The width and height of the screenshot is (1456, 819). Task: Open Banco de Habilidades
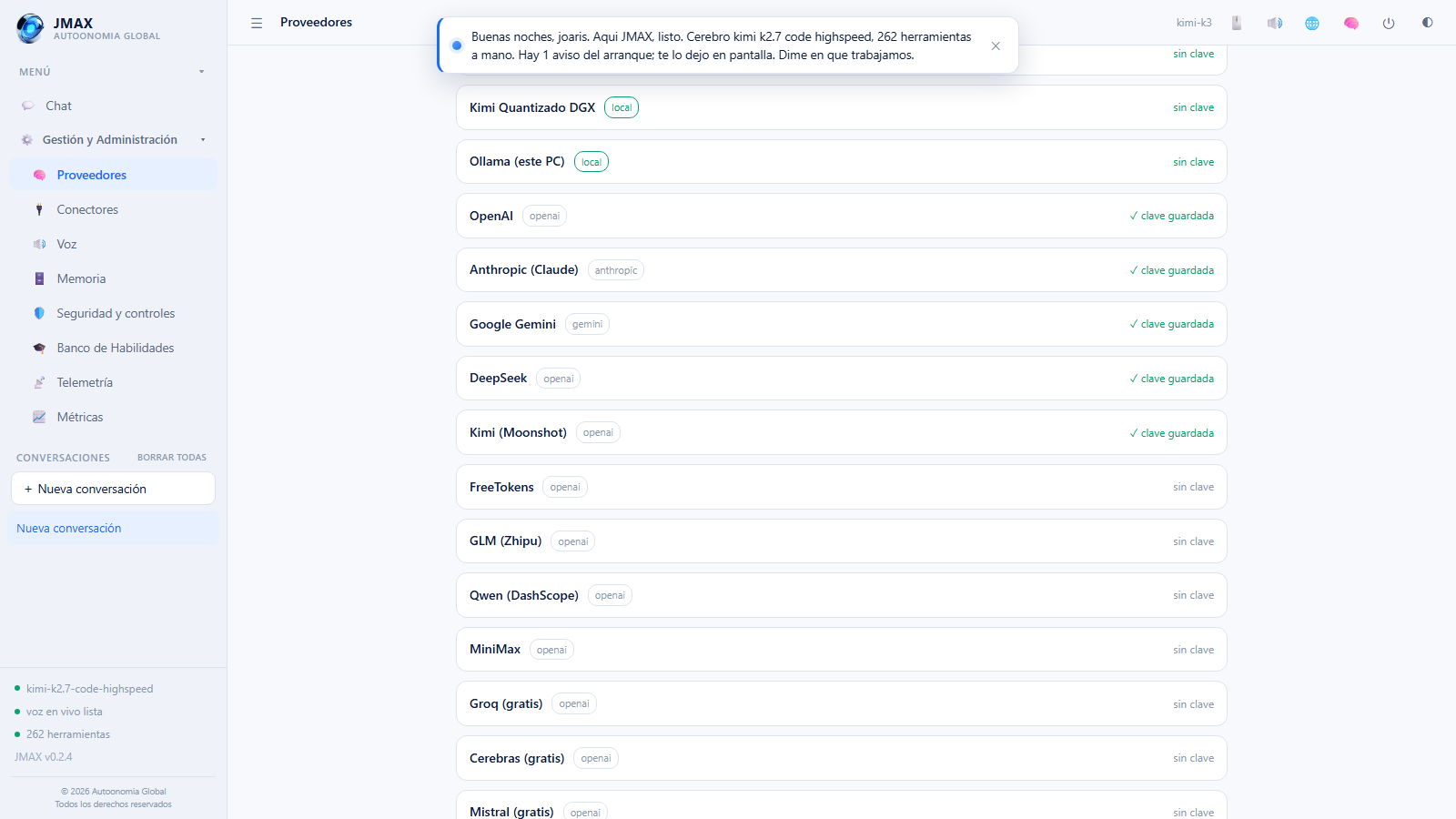click(x=113, y=348)
